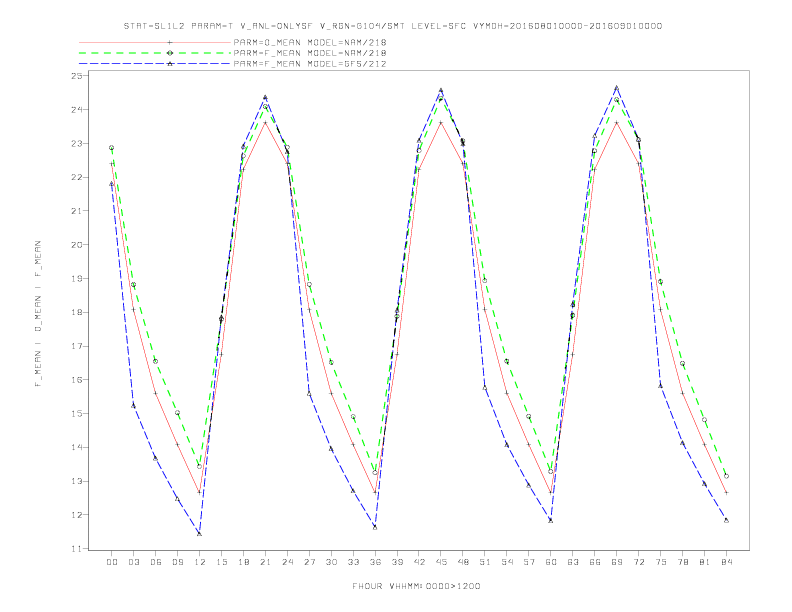792x612 pixels.
Task: Click forecast hour tick label 30
Action: click(331, 562)
